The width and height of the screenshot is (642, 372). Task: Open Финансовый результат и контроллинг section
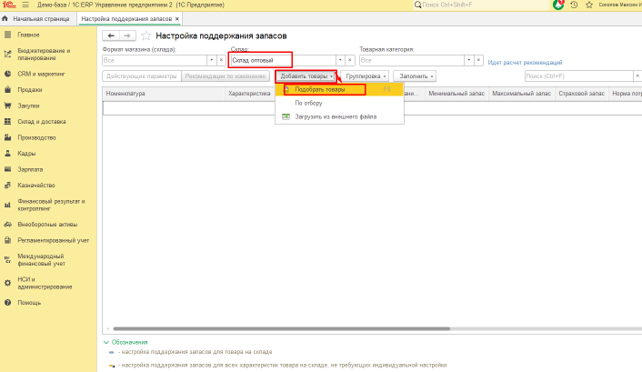tap(51, 205)
